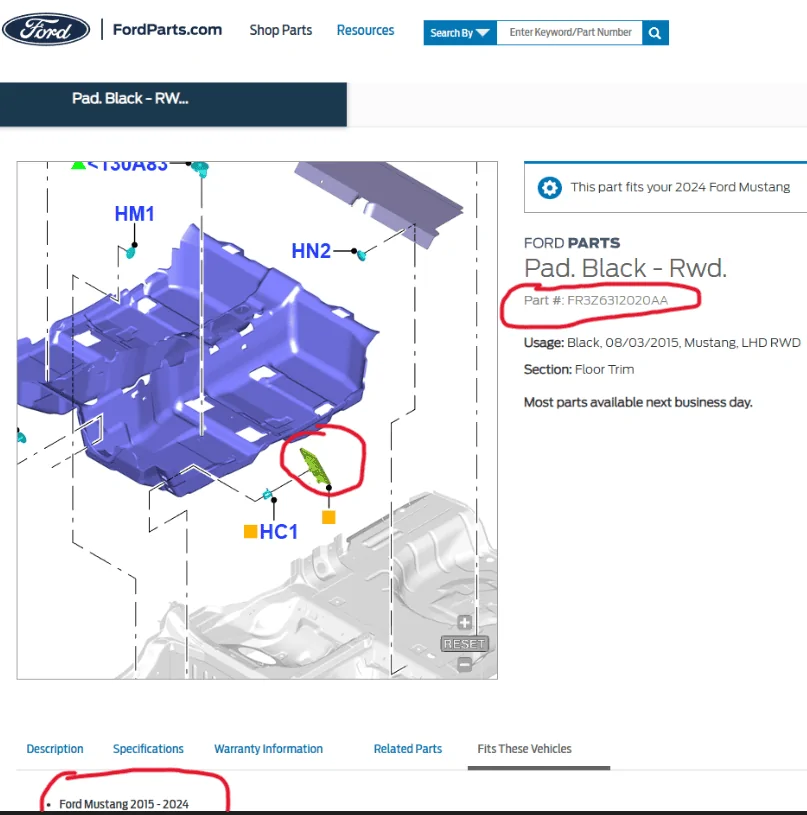Click the Ford oval logo
This screenshot has width=807, height=815.
[x=46, y=29]
